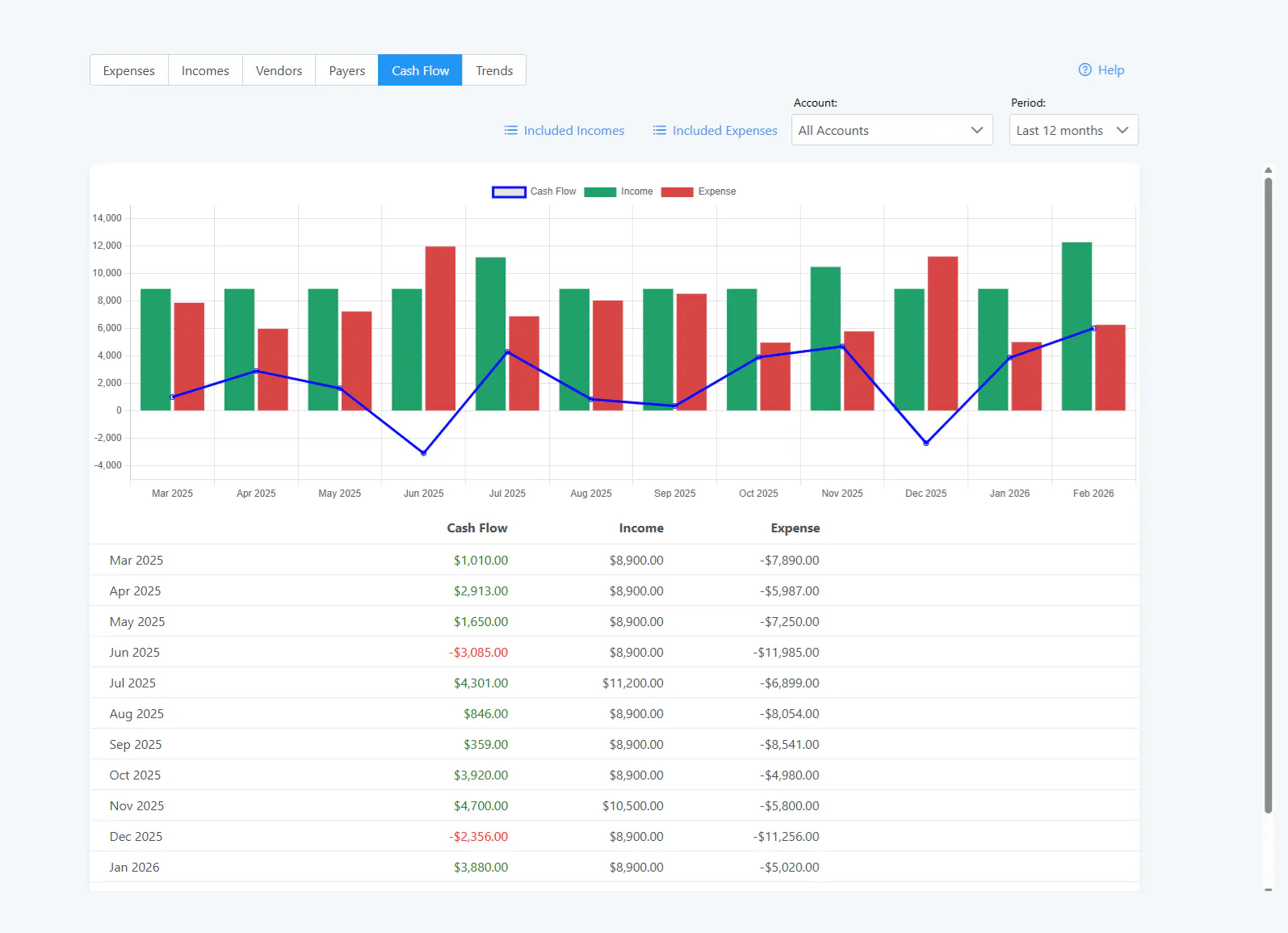This screenshot has width=1288, height=933.
Task: Click the Jul 2025 green income bar
Action: click(x=490, y=334)
